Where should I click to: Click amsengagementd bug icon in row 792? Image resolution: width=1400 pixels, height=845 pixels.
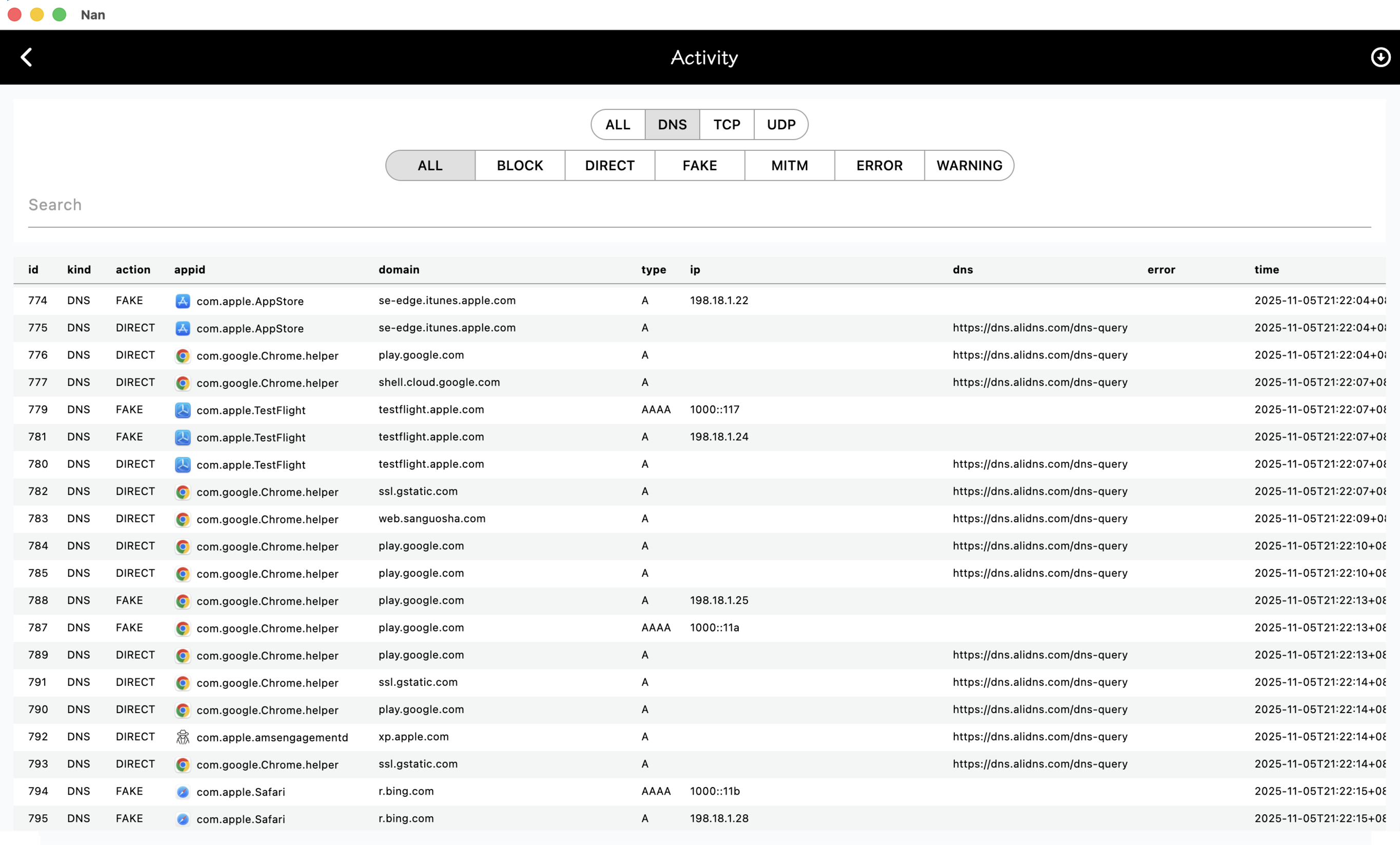[x=183, y=737]
